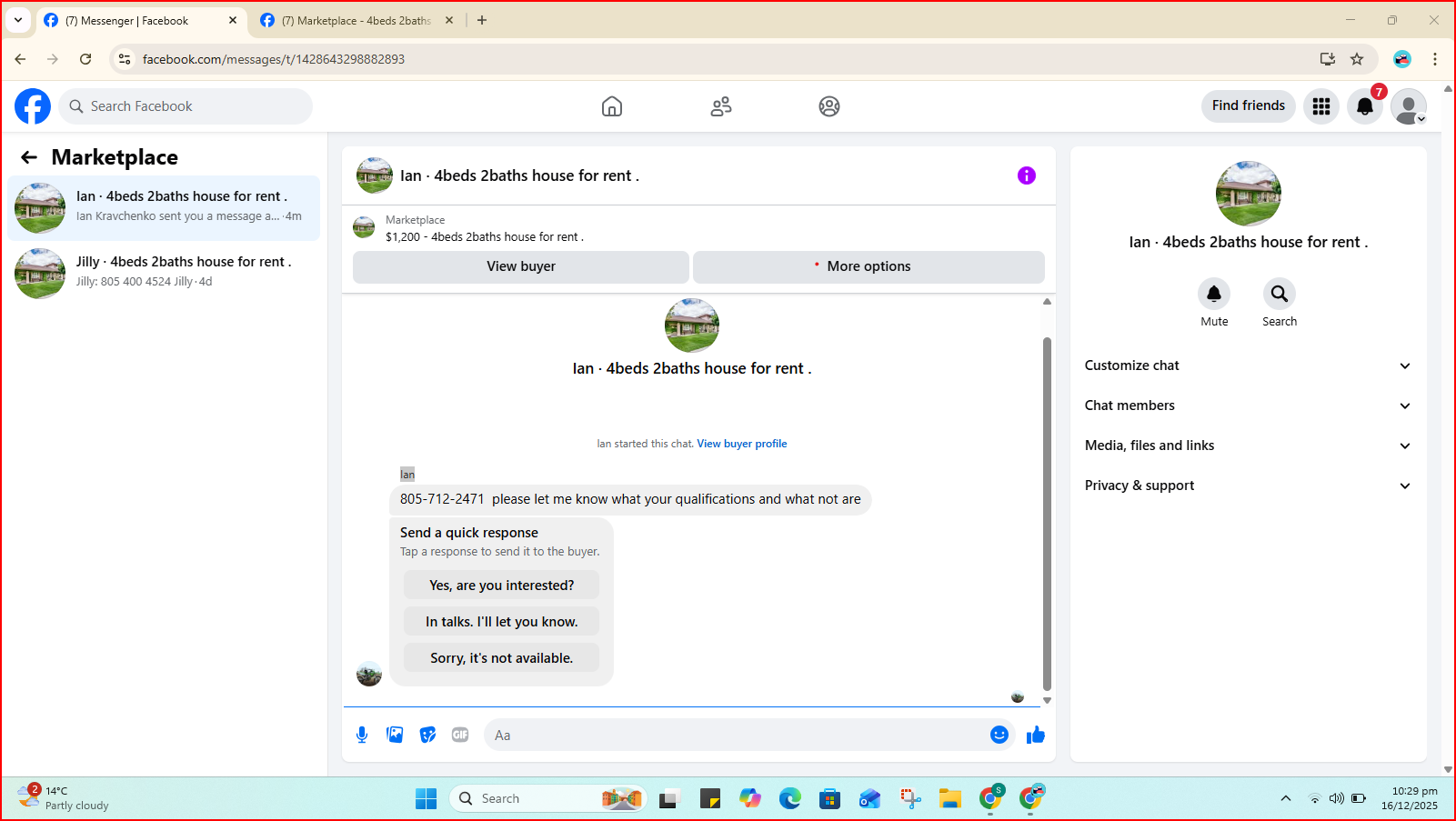Click the Facebook logo
Screen dimensions: 1456x821
pyautogui.click(x=33, y=106)
